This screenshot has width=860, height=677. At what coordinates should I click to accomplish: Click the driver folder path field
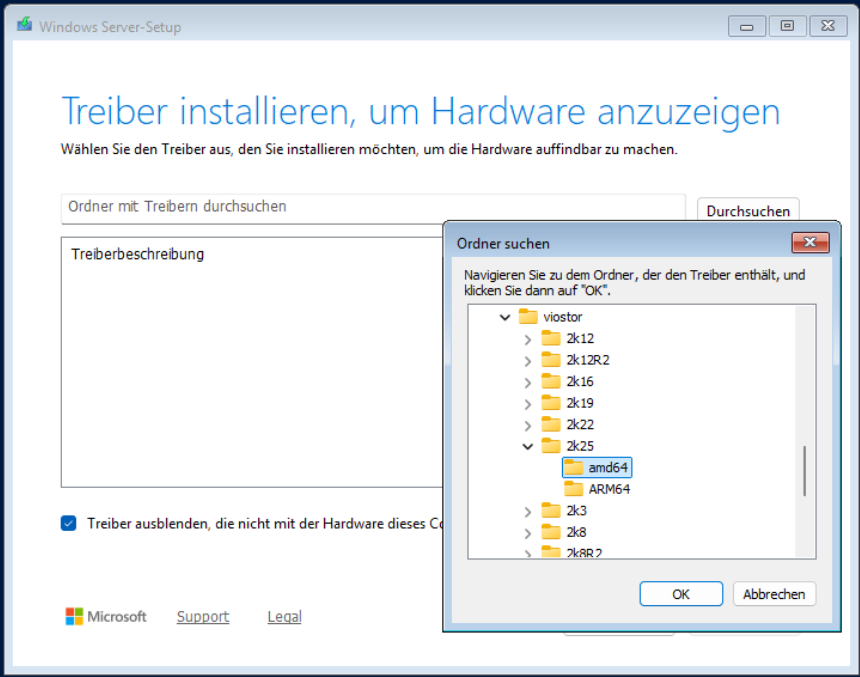(372, 208)
